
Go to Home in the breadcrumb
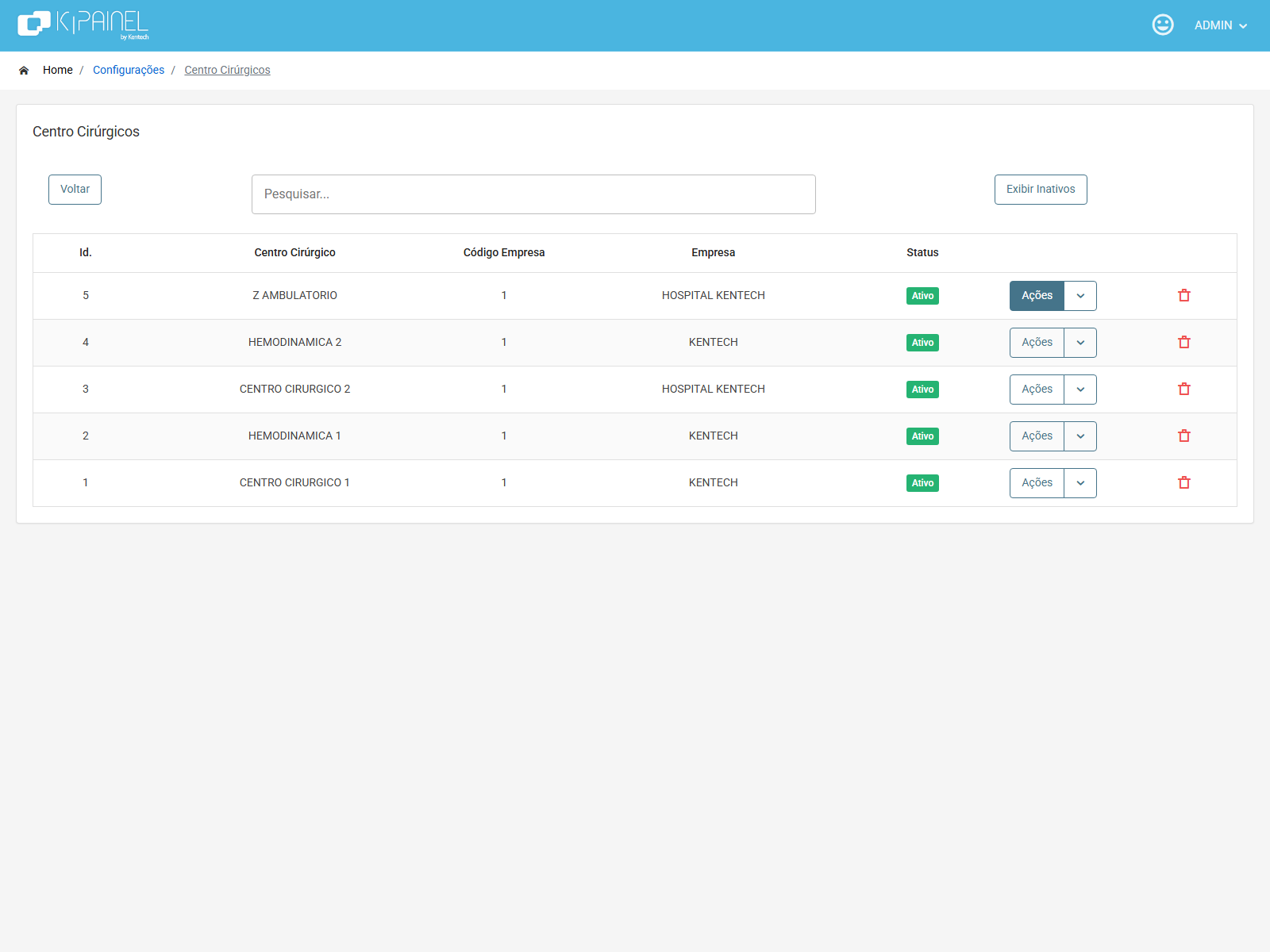58,70
